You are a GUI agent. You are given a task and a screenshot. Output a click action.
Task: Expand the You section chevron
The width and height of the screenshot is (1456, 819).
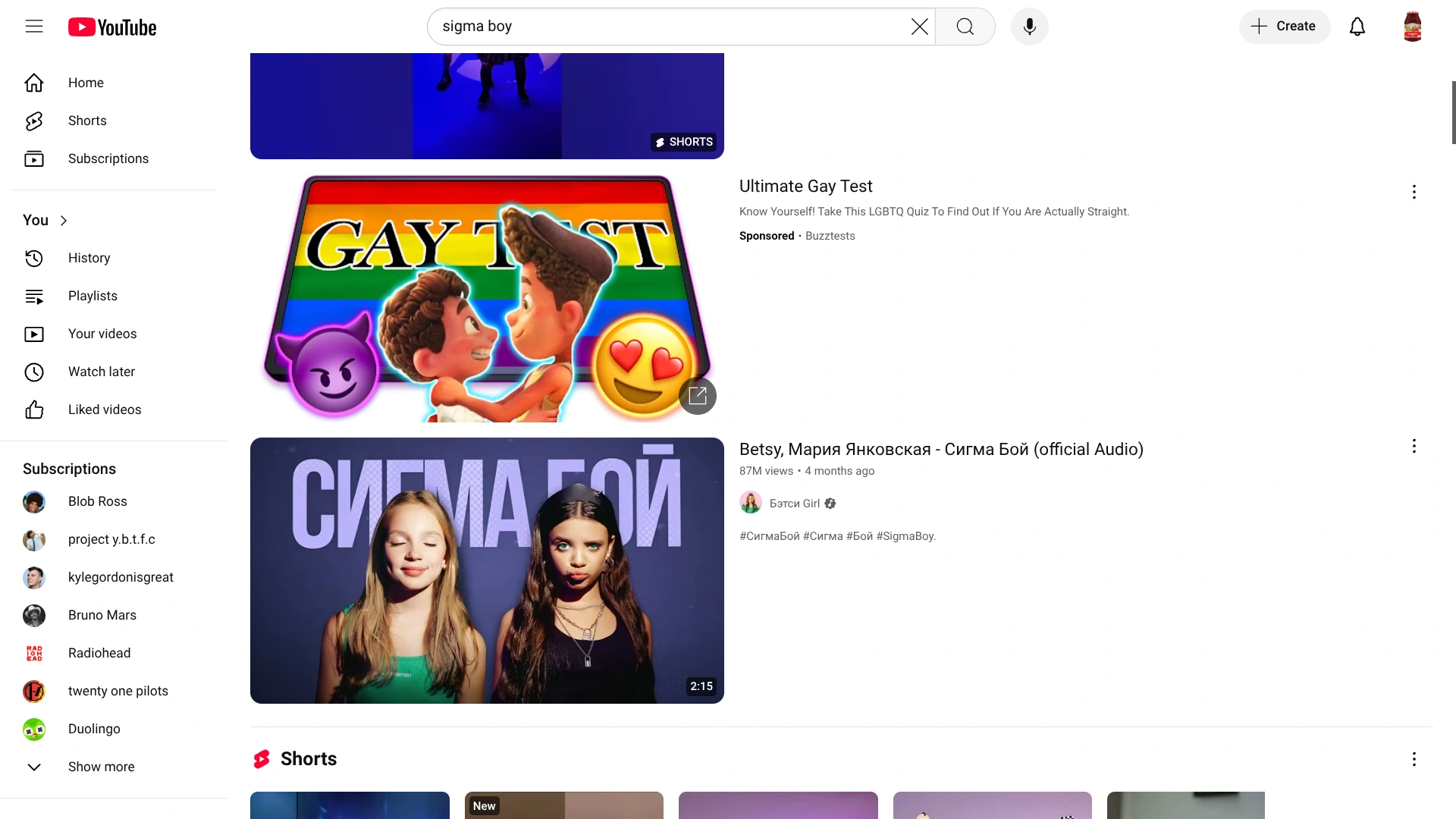(64, 220)
